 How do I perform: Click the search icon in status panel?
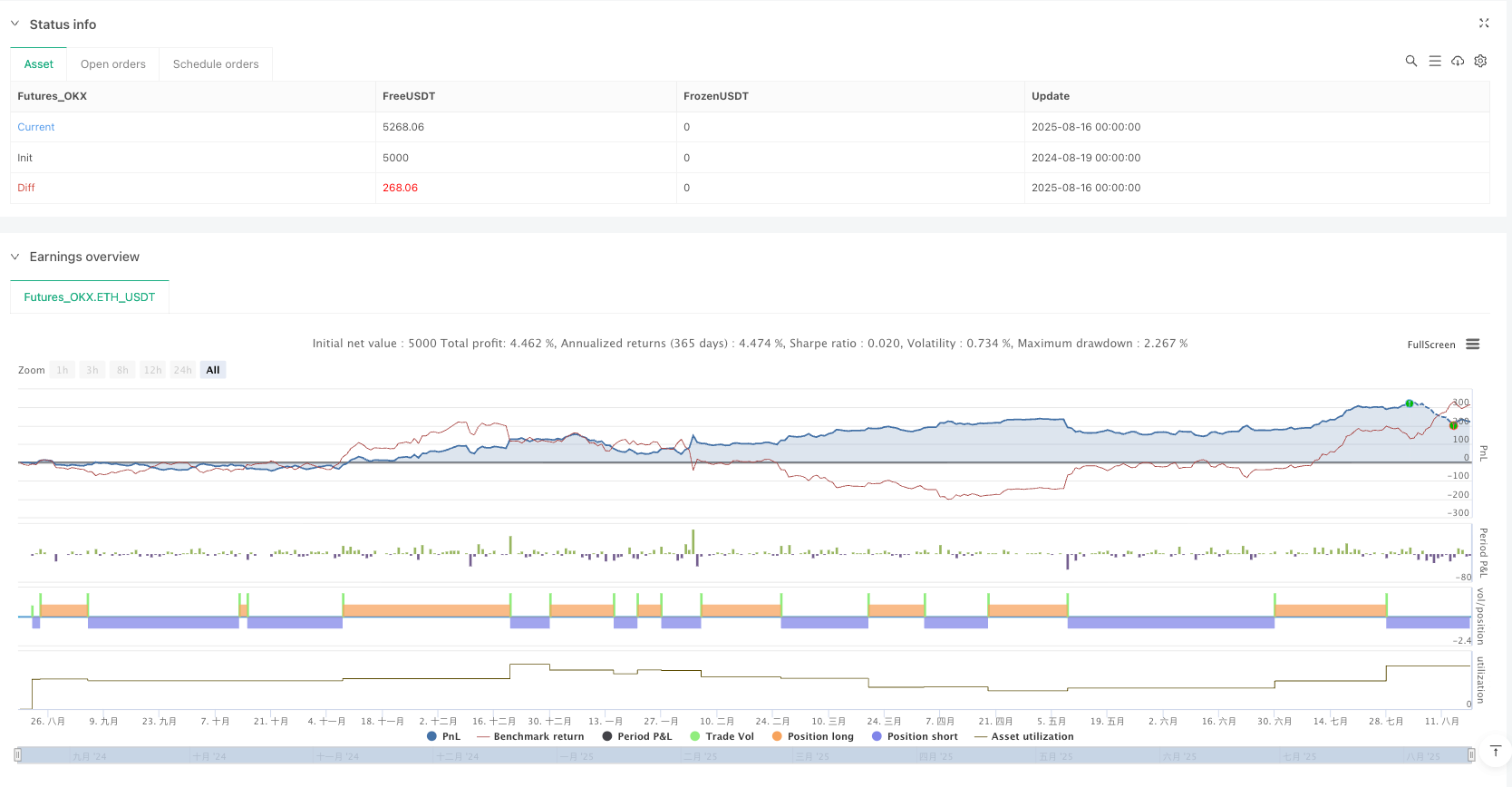pos(1410,61)
